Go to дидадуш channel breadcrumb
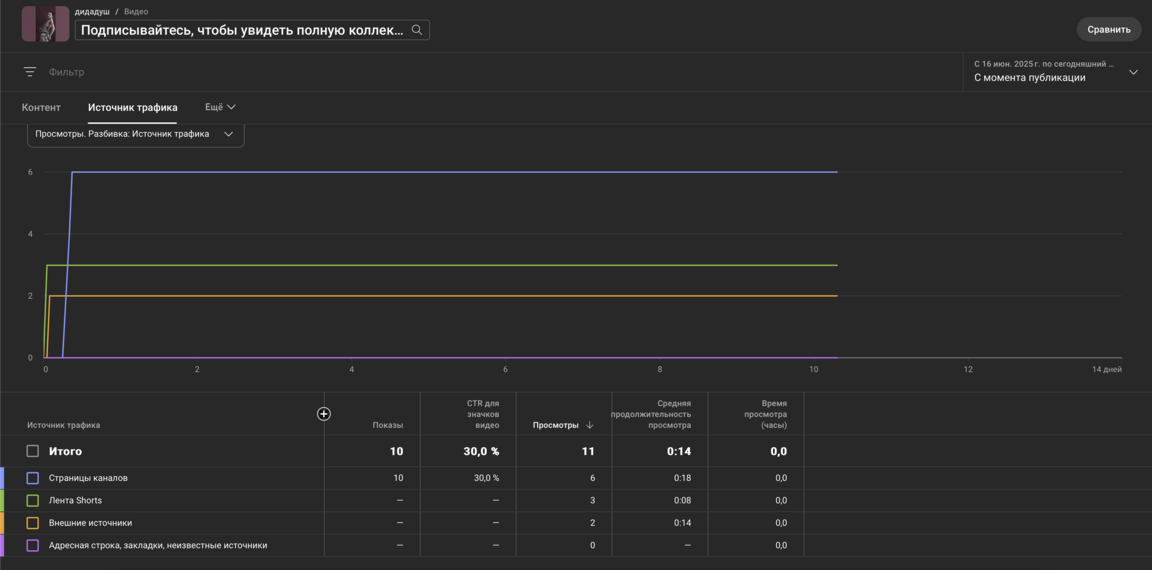The width and height of the screenshot is (1152, 570). tap(92, 12)
